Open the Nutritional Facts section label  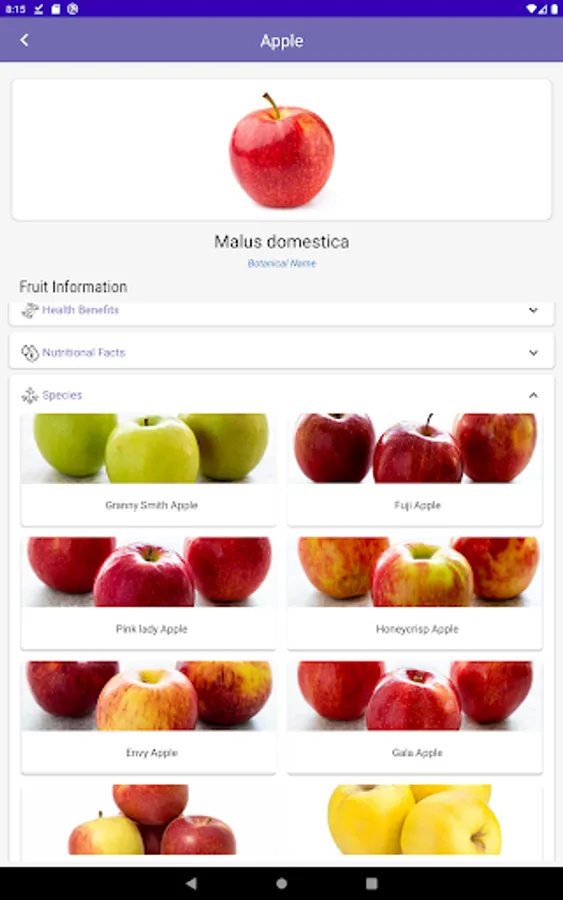point(84,352)
